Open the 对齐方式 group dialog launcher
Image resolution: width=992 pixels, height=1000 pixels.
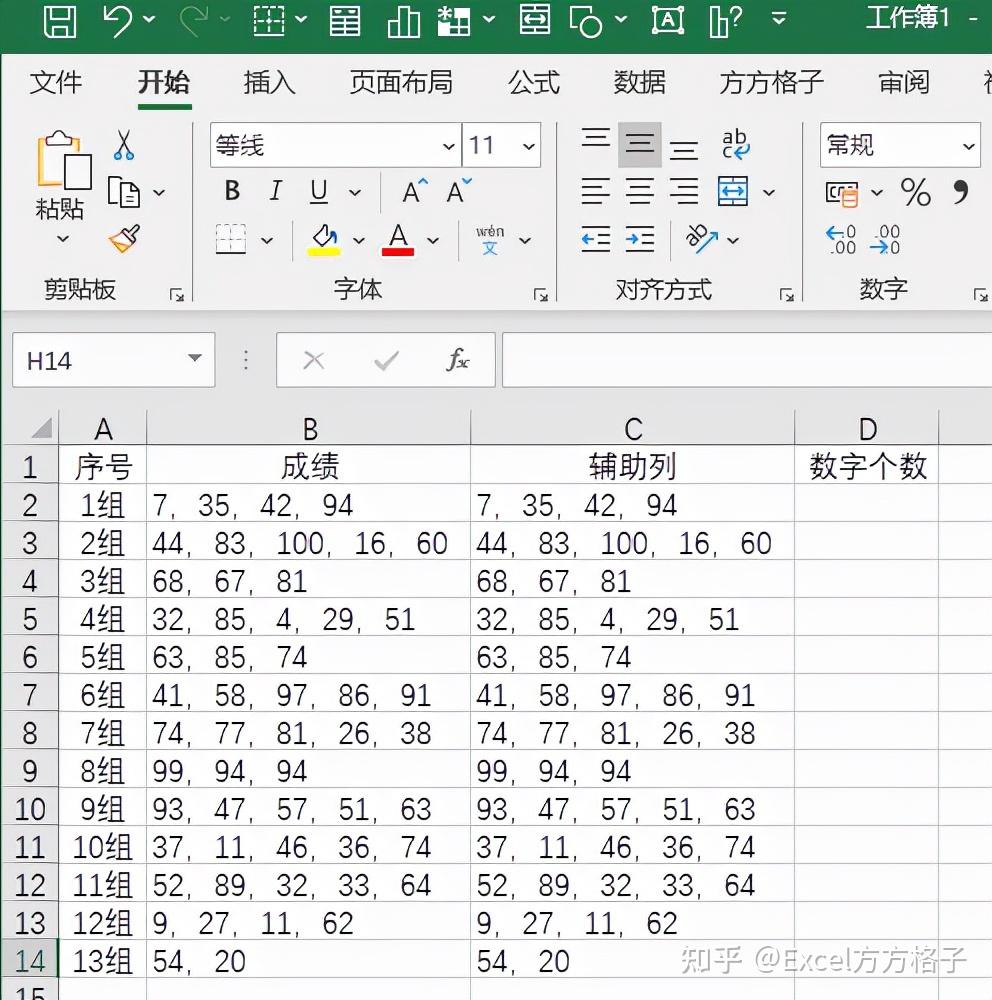point(787,295)
